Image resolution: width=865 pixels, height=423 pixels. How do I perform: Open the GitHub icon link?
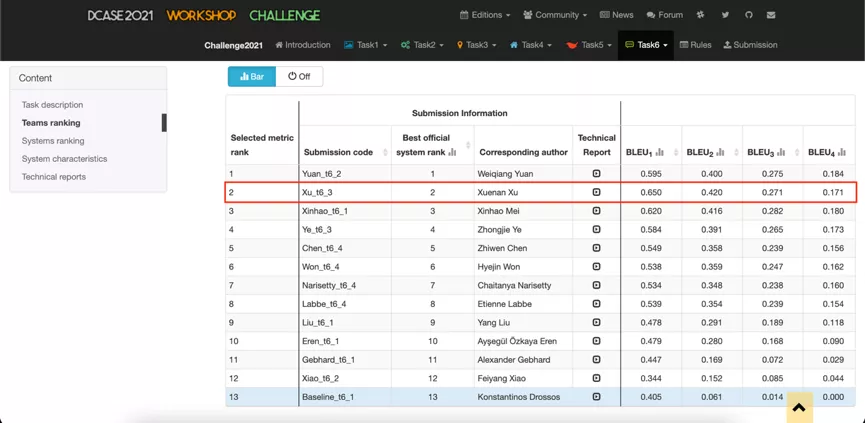[748, 15]
